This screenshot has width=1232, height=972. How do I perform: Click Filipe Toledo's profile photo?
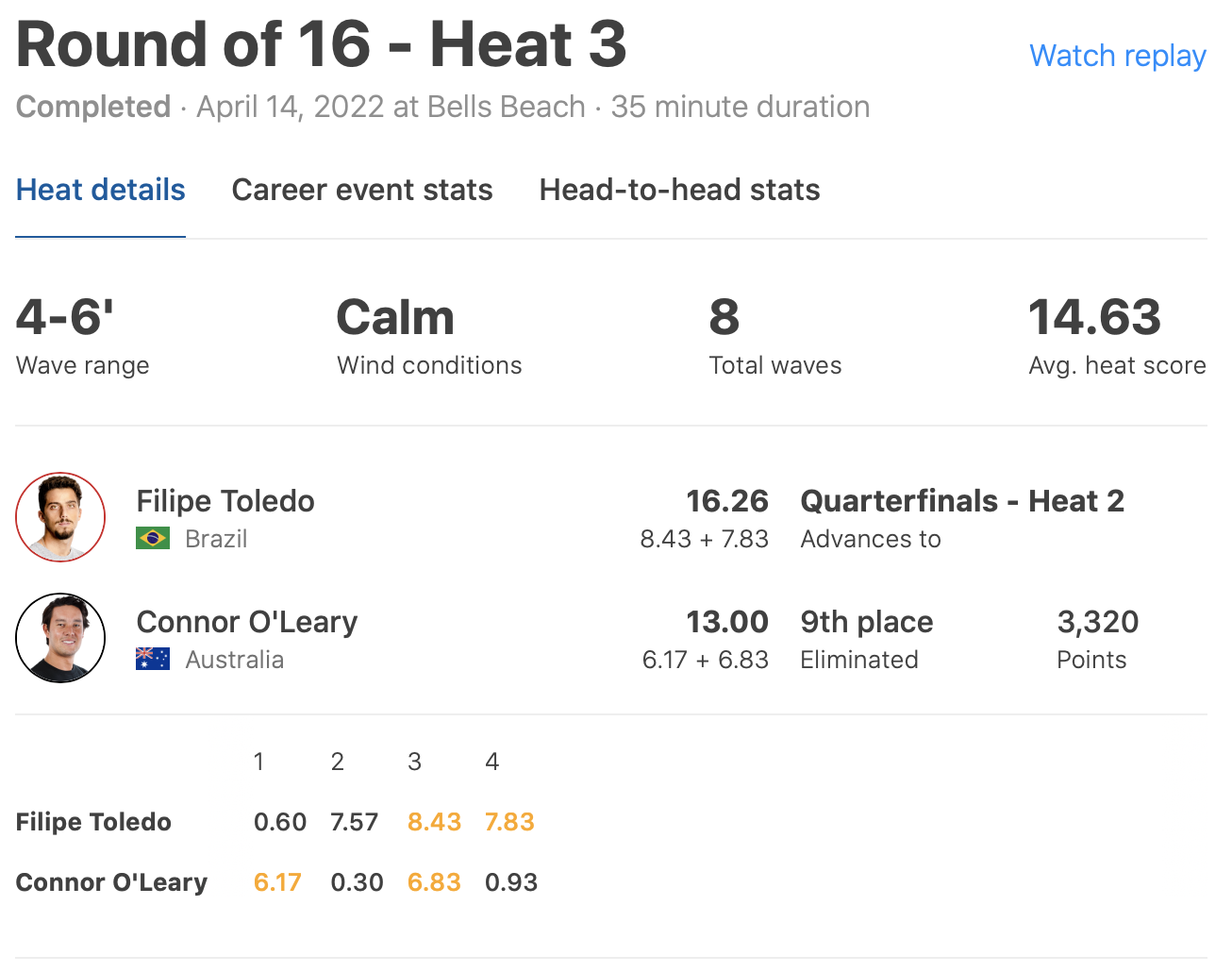pos(60,517)
